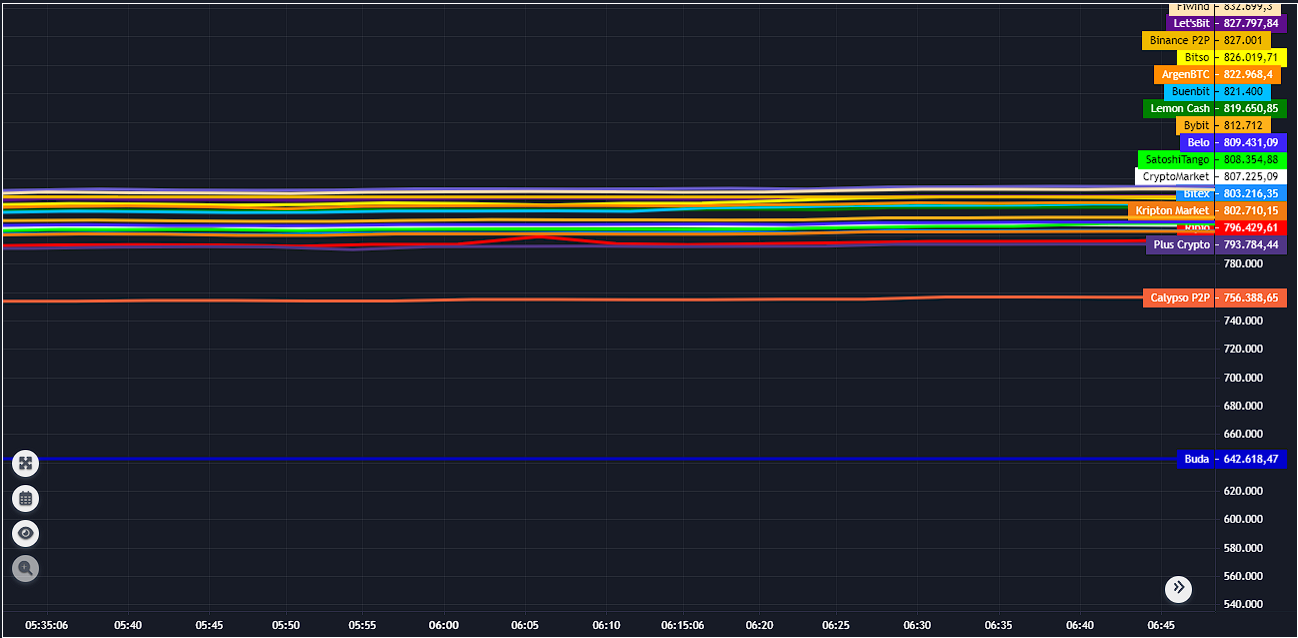Select the Plus Crypto series label
The width and height of the screenshot is (1298, 638).
1181,244
